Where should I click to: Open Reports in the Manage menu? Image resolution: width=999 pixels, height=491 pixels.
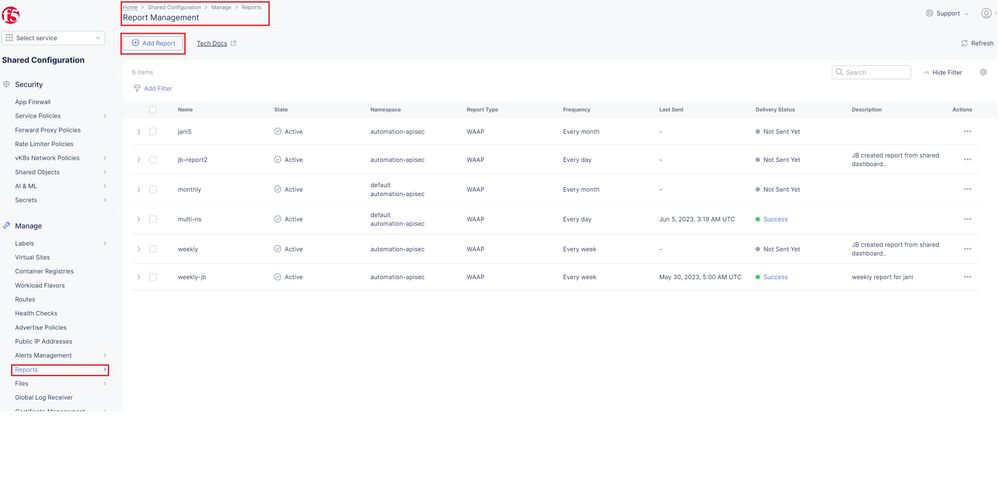(x=60, y=369)
